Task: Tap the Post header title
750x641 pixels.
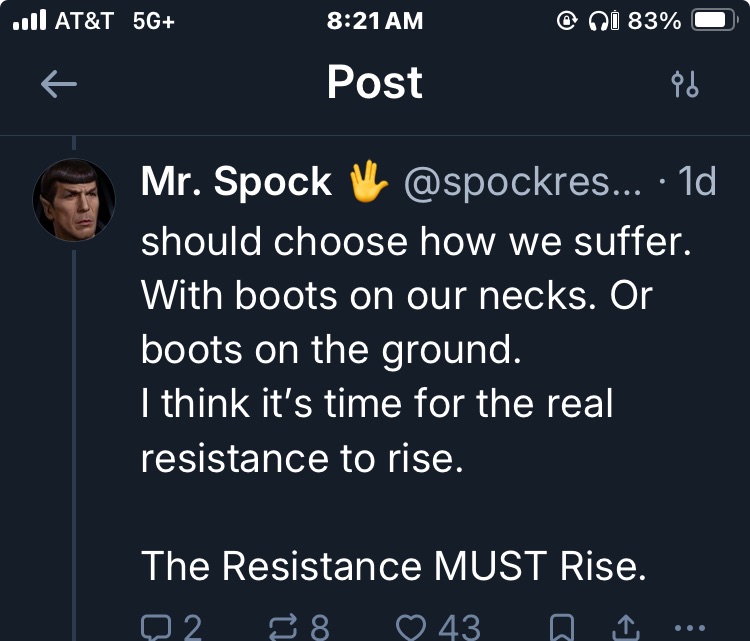Action: (374, 83)
